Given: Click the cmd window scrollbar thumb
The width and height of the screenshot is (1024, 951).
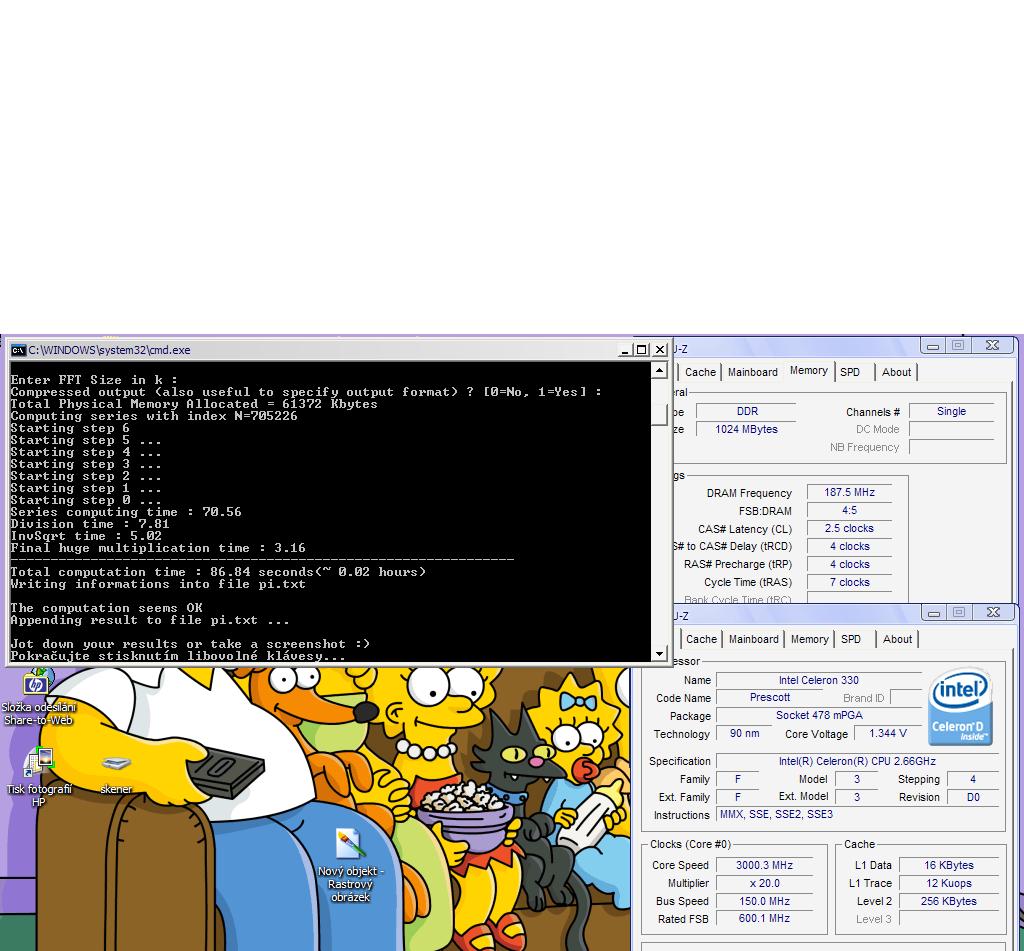Looking at the screenshot, I should tap(659, 414).
